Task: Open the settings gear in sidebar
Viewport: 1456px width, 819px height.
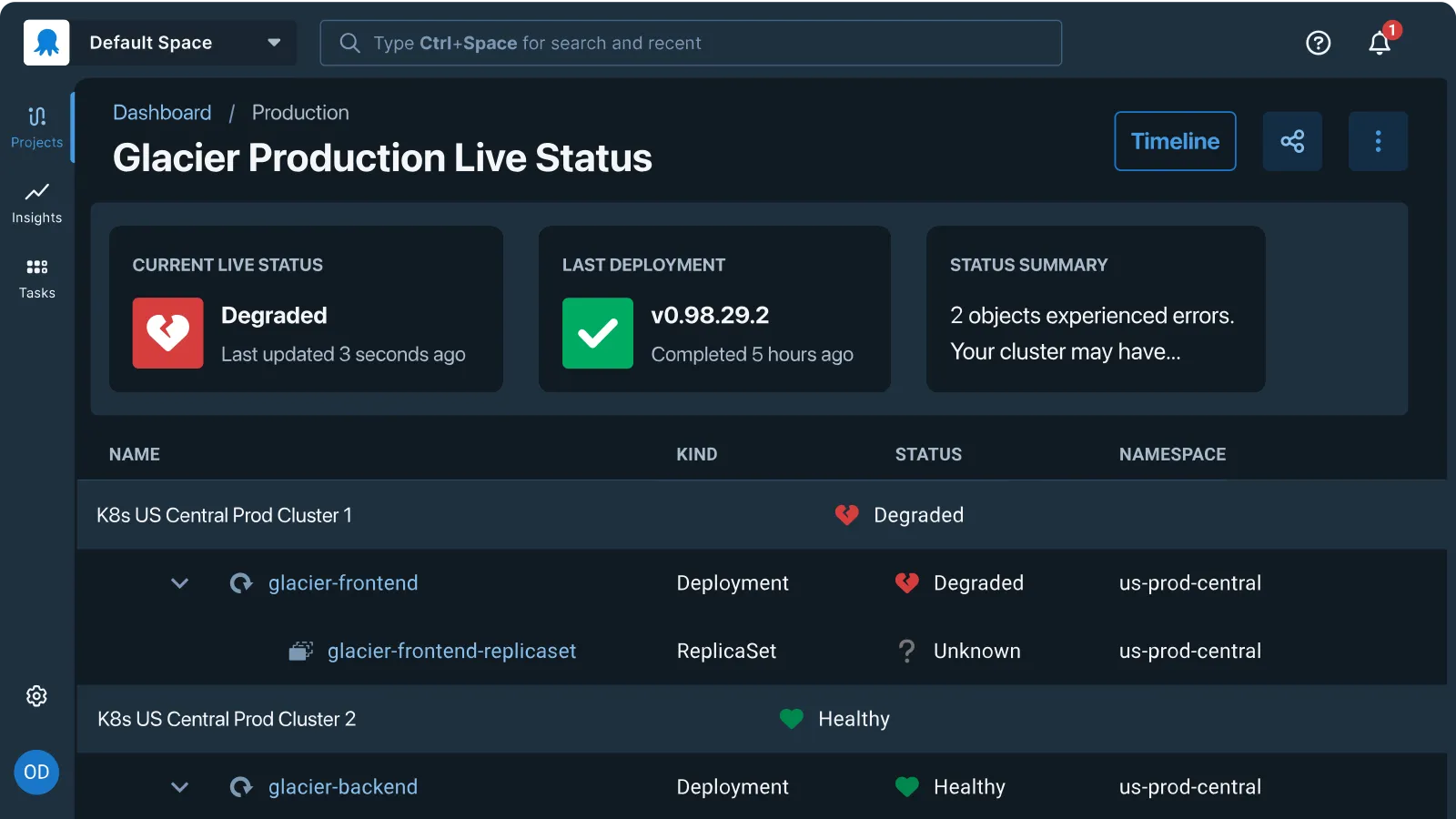Action: click(x=36, y=696)
